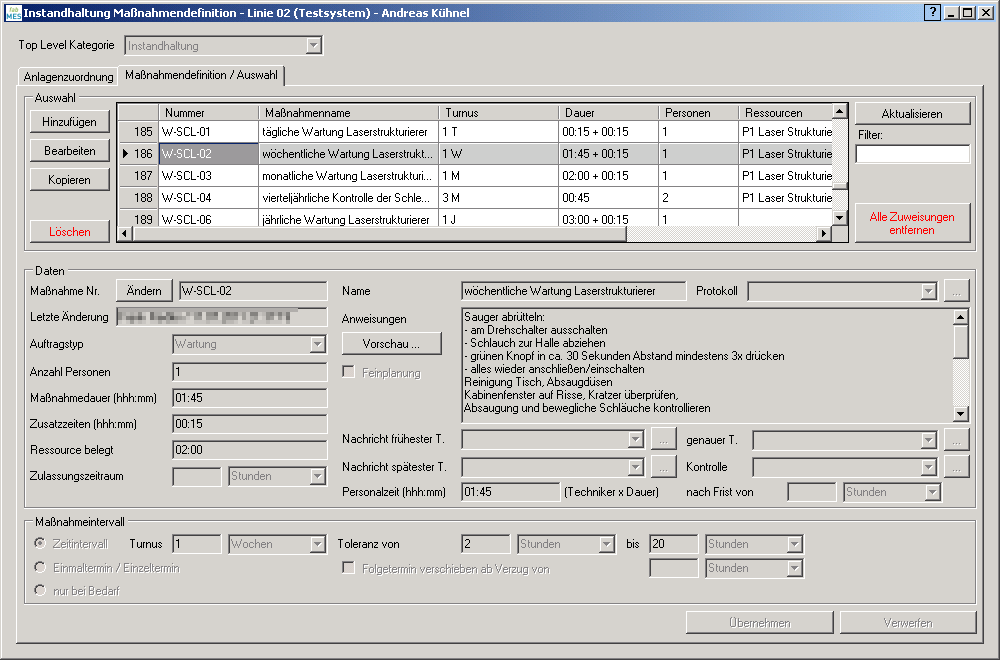Expand the Top Level Kategorie dropdown
The width and height of the screenshot is (1000, 660).
[314, 46]
